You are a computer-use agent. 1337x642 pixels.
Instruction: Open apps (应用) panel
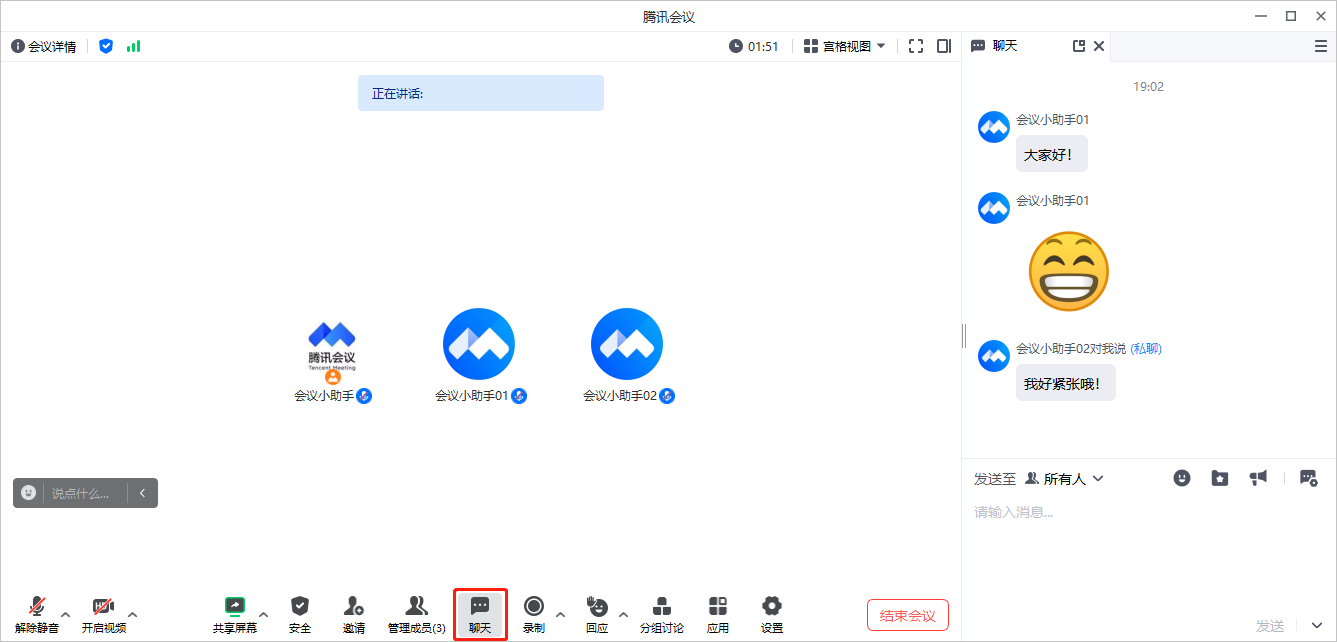[718, 615]
